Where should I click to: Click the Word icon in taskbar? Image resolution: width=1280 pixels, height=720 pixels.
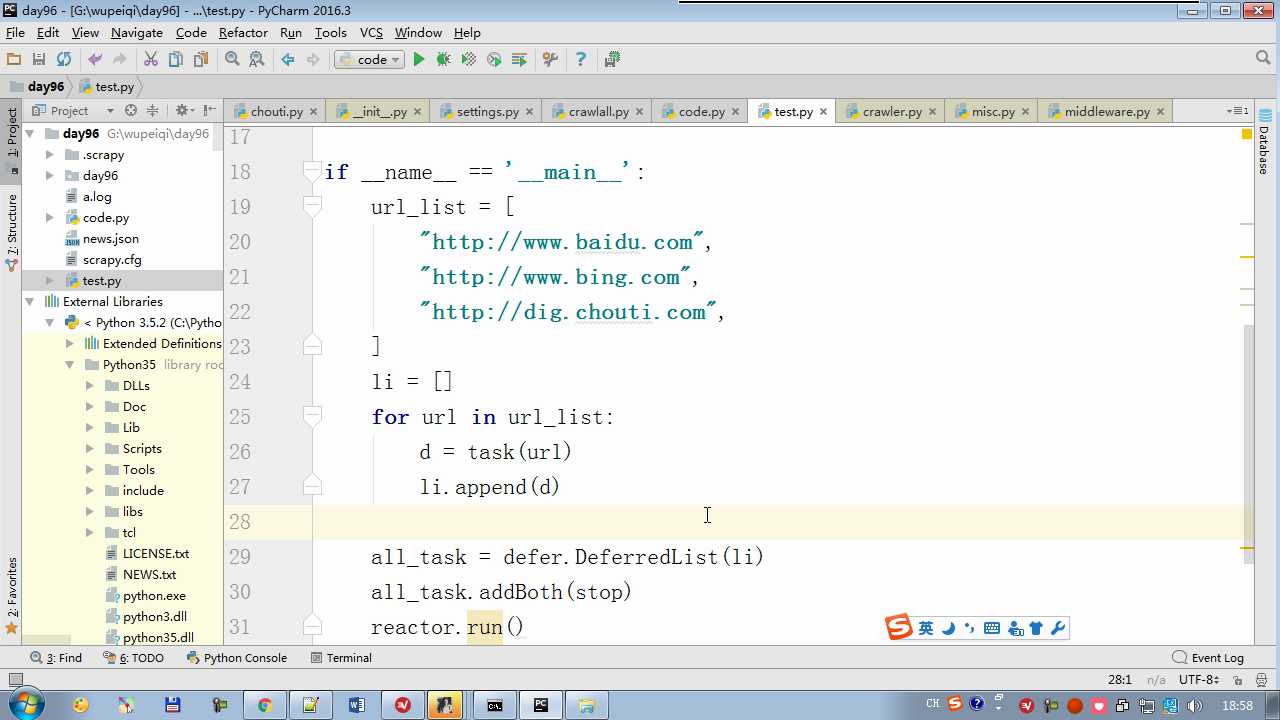click(357, 705)
